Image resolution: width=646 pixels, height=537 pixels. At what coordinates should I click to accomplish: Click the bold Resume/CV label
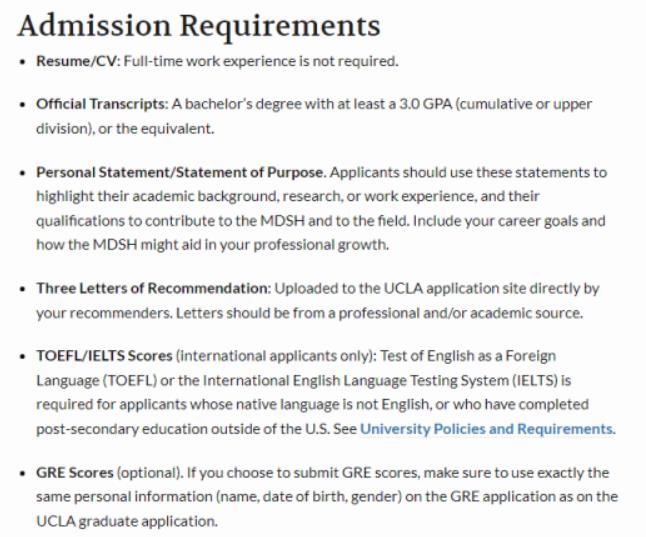point(78,61)
